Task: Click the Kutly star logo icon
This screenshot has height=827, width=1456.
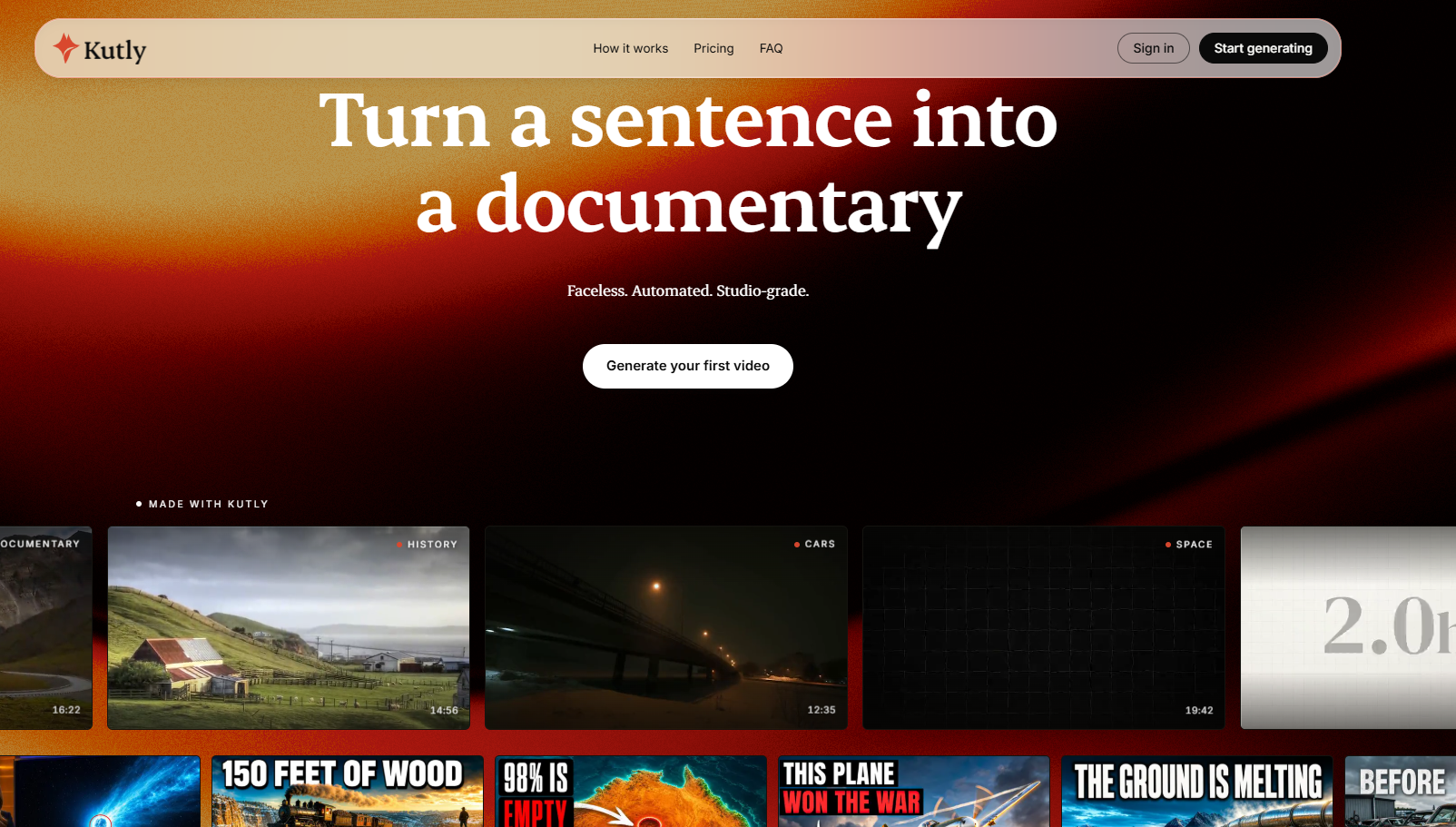Action: [65, 48]
